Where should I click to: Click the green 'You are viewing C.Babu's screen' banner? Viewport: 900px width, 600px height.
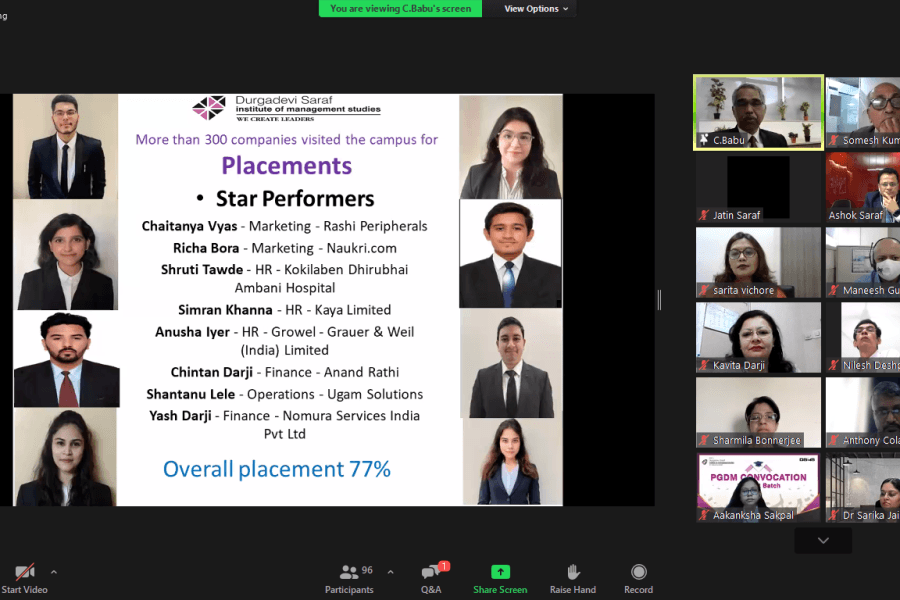point(401,9)
